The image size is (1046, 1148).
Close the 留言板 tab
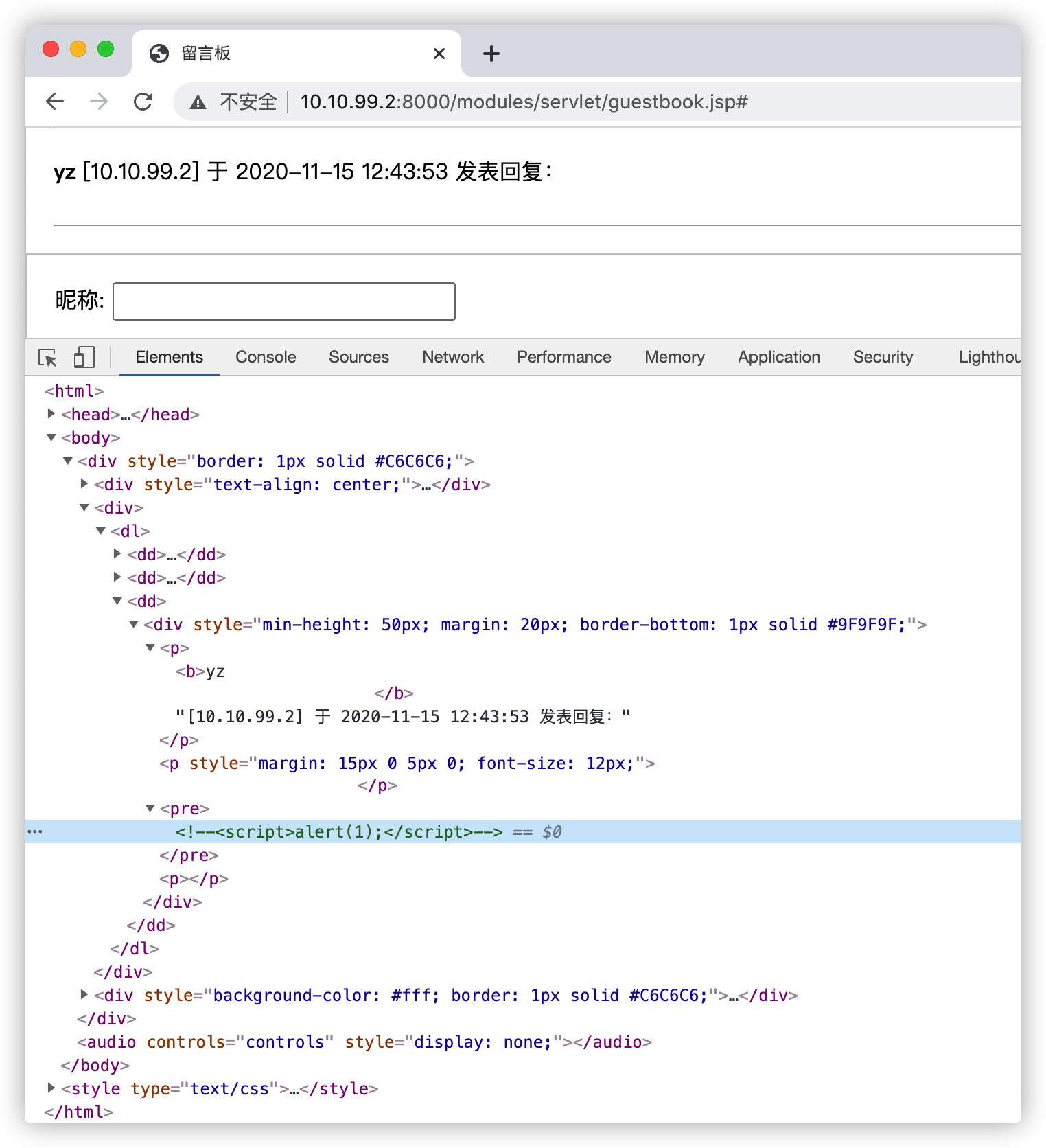[439, 54]
